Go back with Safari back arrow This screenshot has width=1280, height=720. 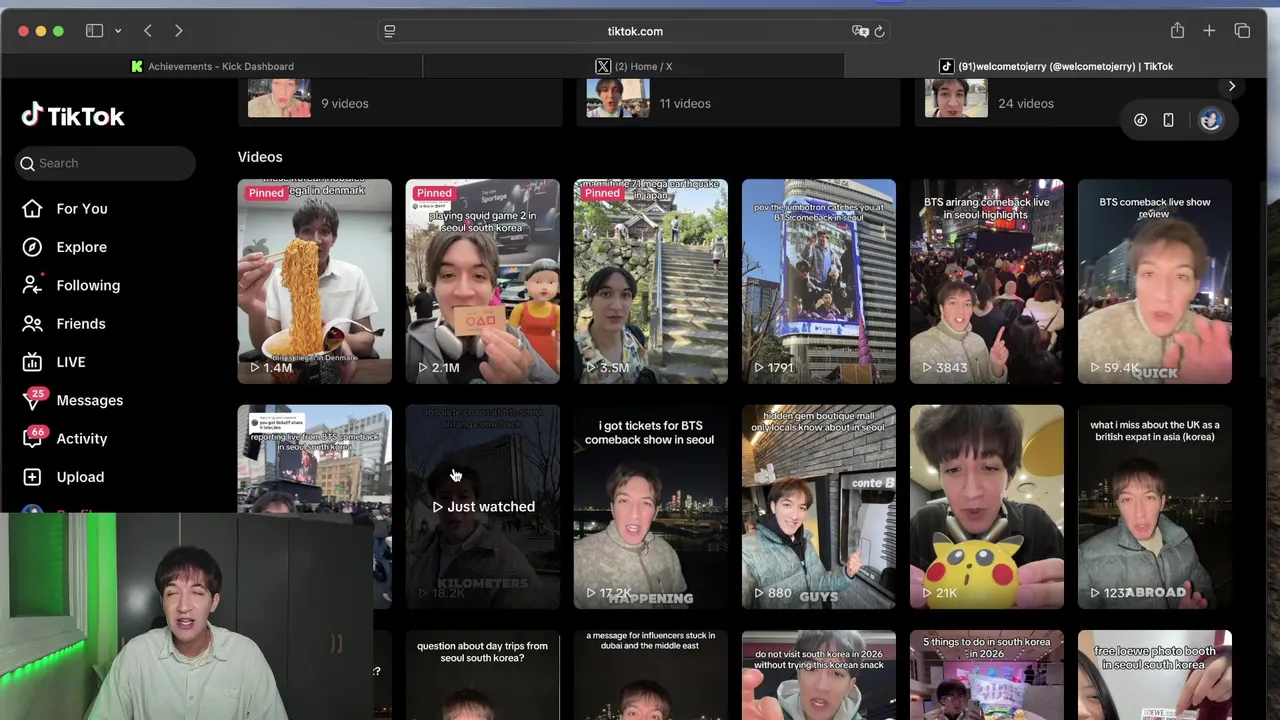(x=148, y=31)
